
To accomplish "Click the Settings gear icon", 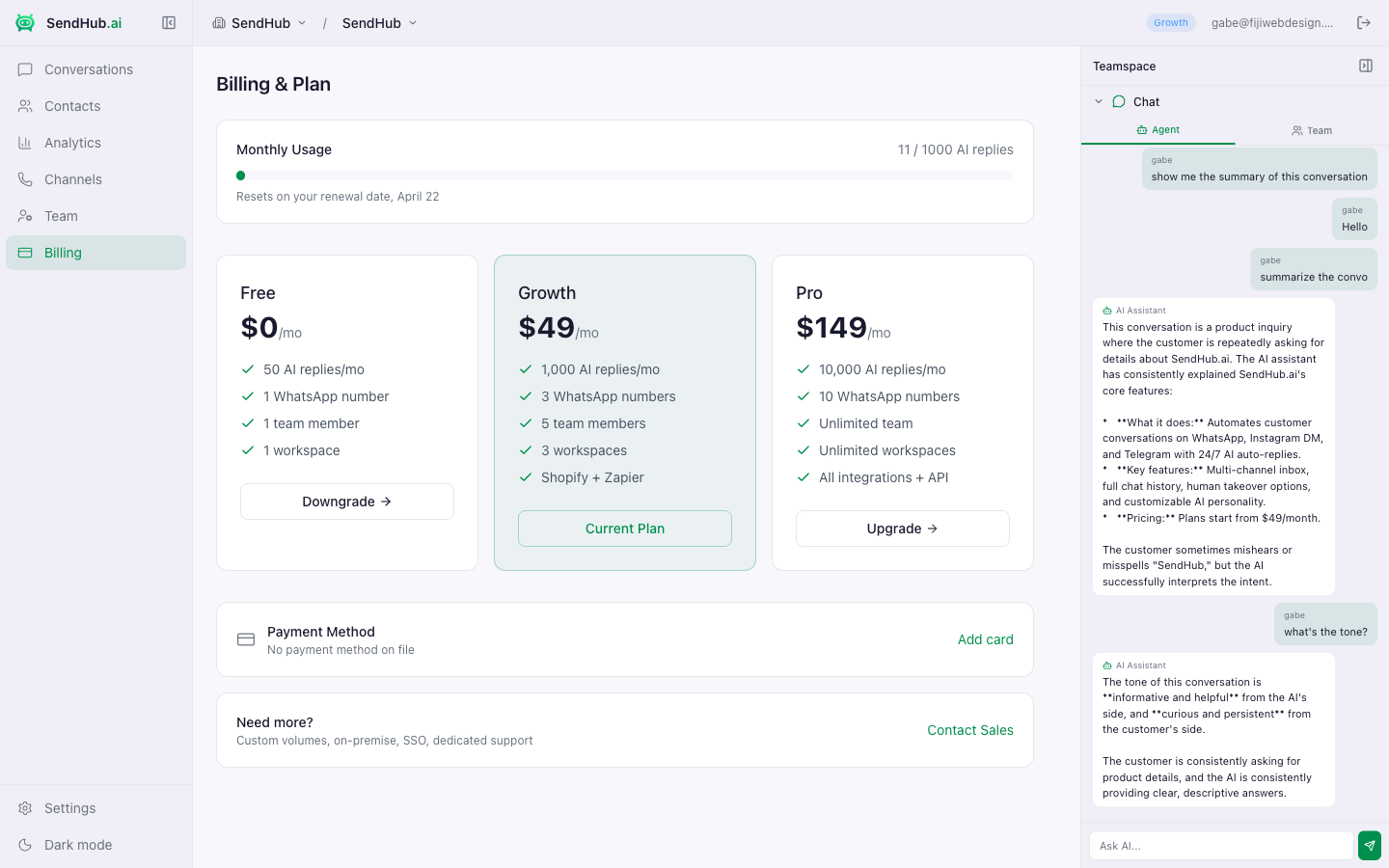I will 25,808.
